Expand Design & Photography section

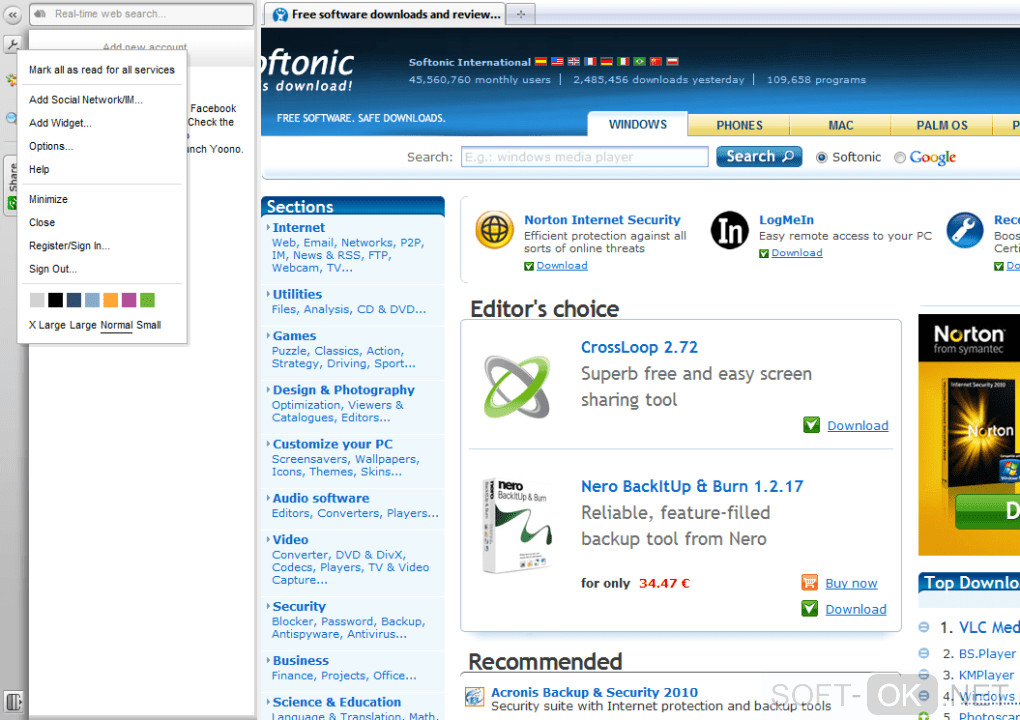(343, 390)
